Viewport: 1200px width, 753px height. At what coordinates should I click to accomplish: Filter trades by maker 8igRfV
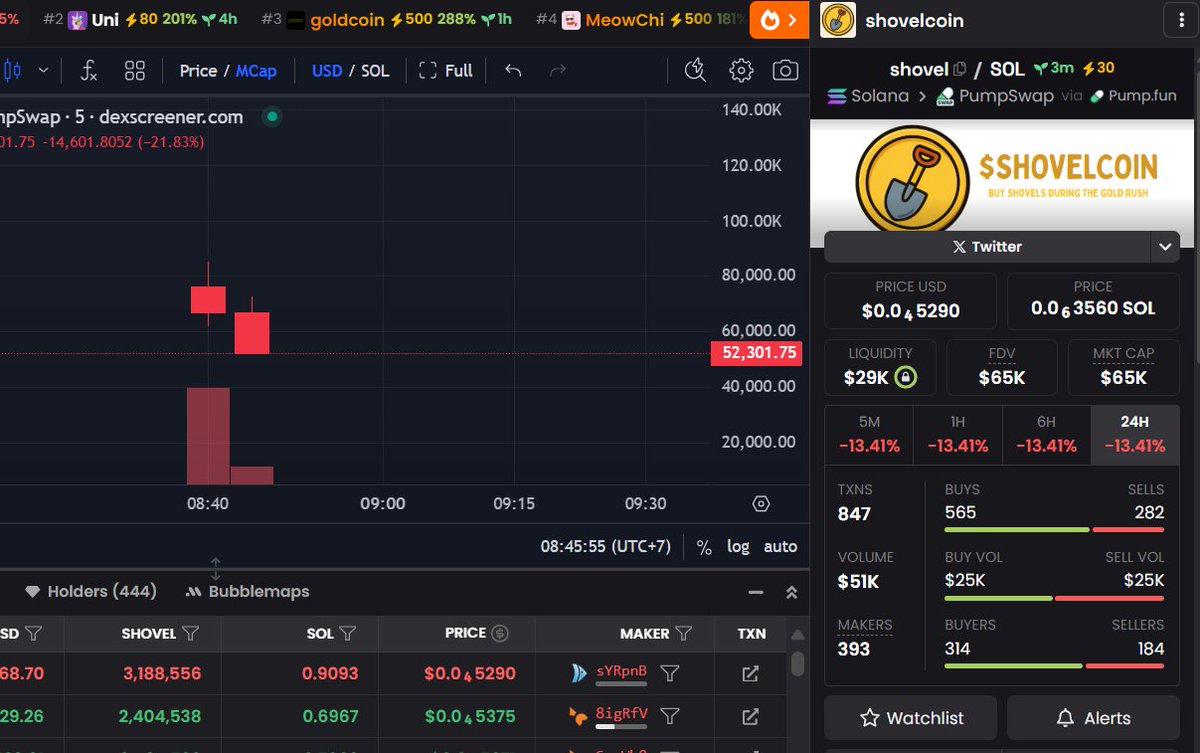670,716
